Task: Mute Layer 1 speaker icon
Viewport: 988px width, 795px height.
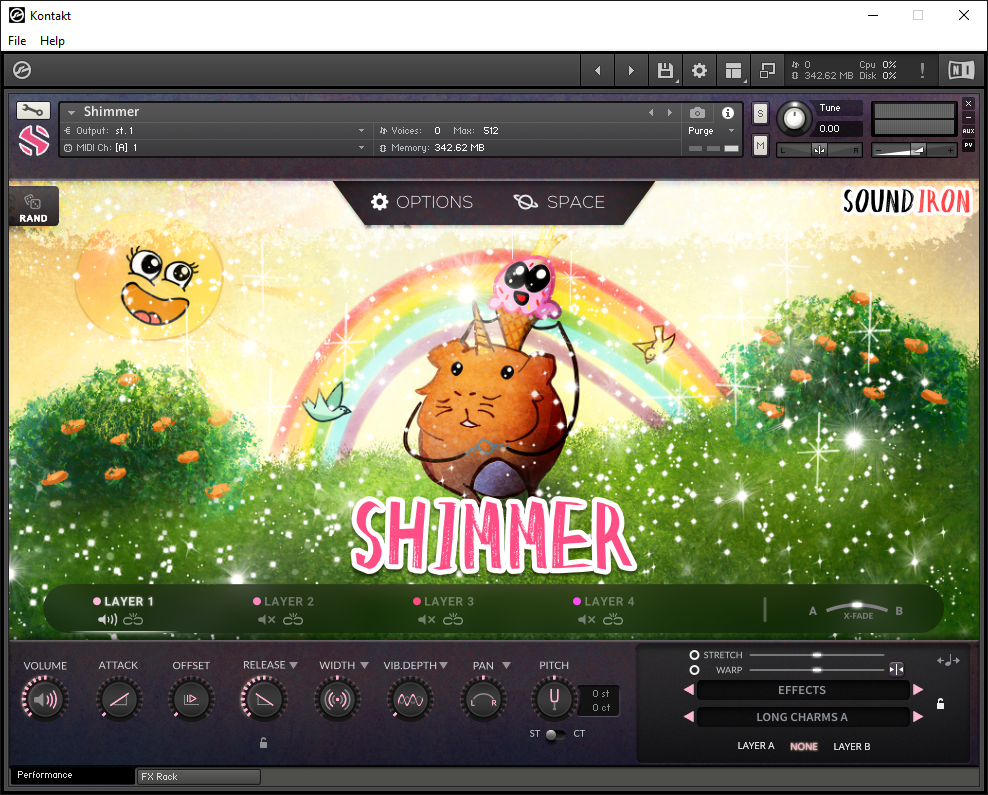Action: 107,620
